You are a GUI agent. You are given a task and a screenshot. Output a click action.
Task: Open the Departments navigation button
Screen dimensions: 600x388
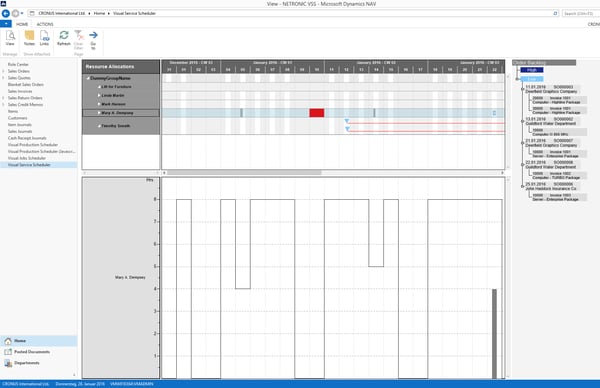point(27,363)
